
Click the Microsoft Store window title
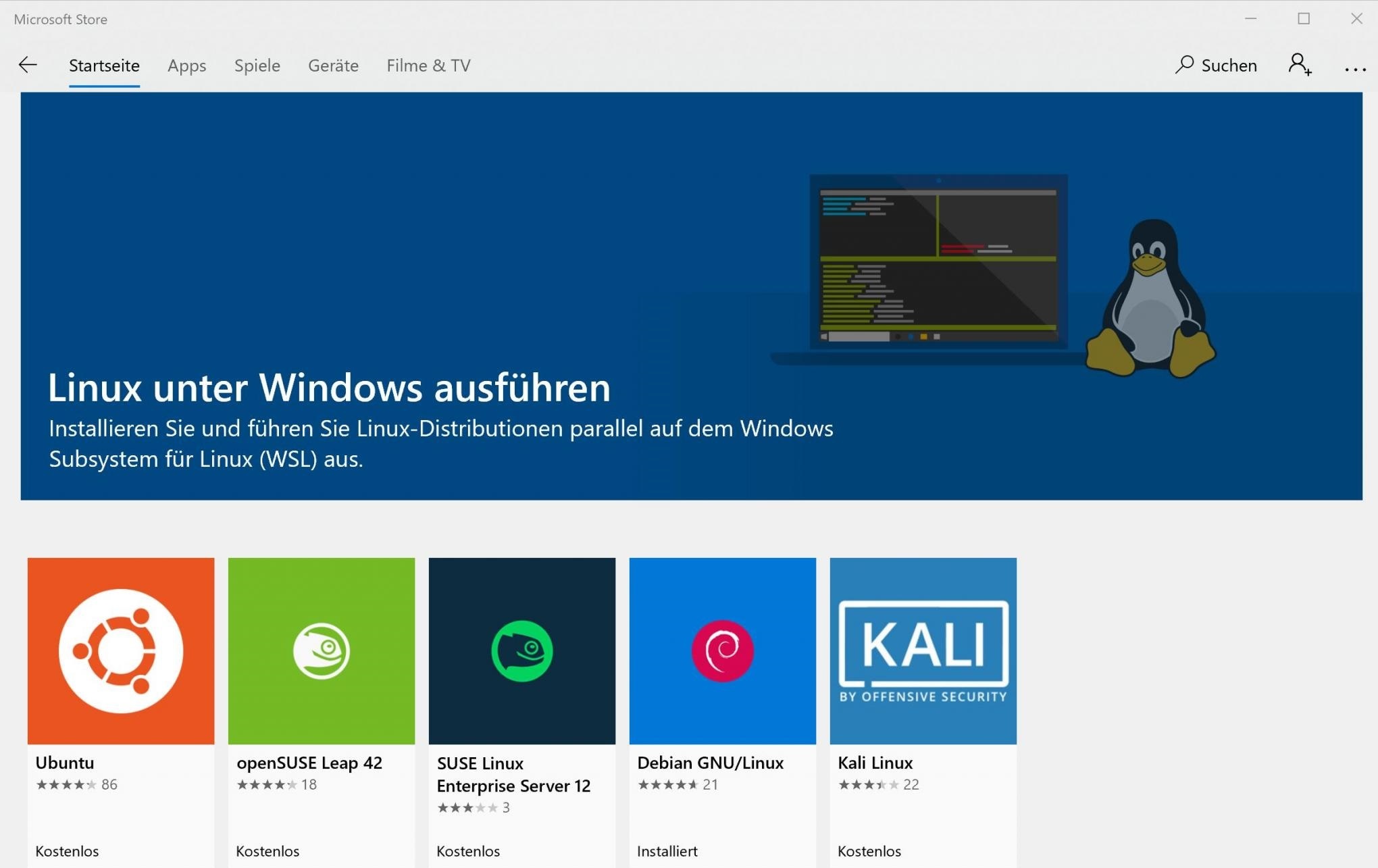click(x=61, y=19)
